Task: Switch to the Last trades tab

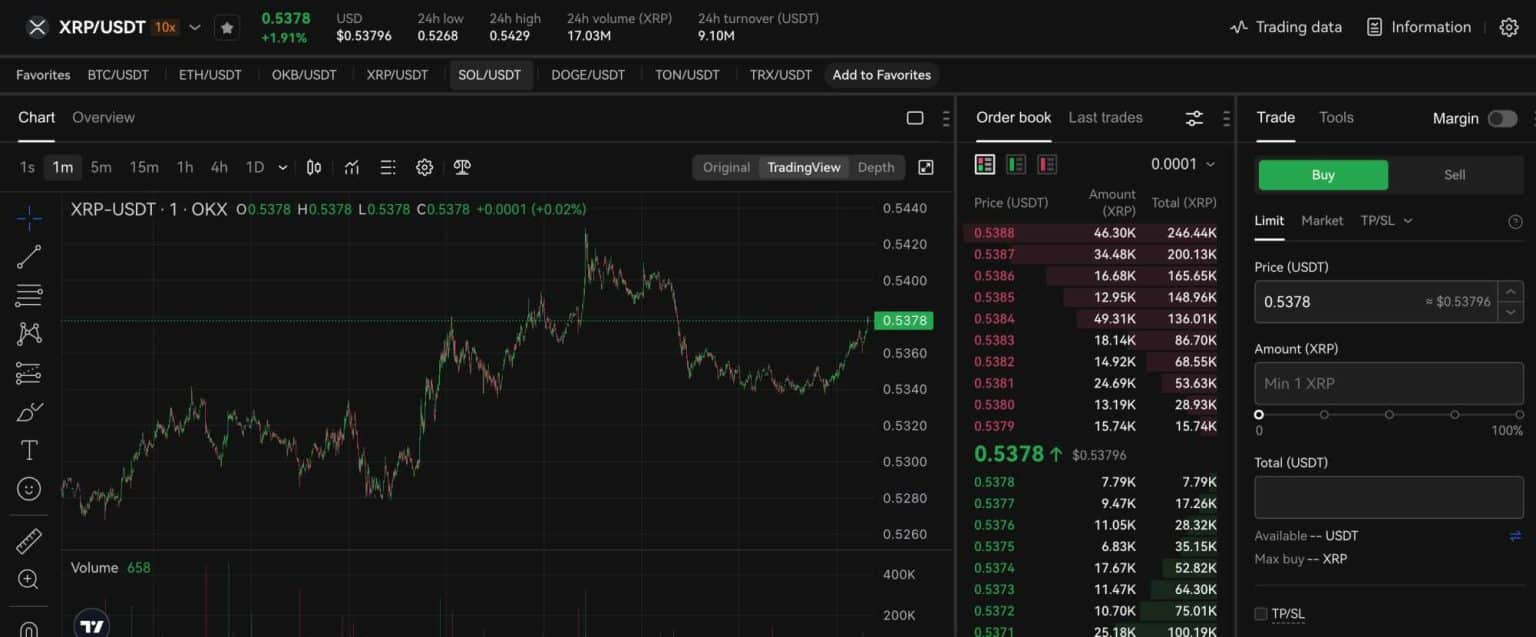Action: point(1105,117)
